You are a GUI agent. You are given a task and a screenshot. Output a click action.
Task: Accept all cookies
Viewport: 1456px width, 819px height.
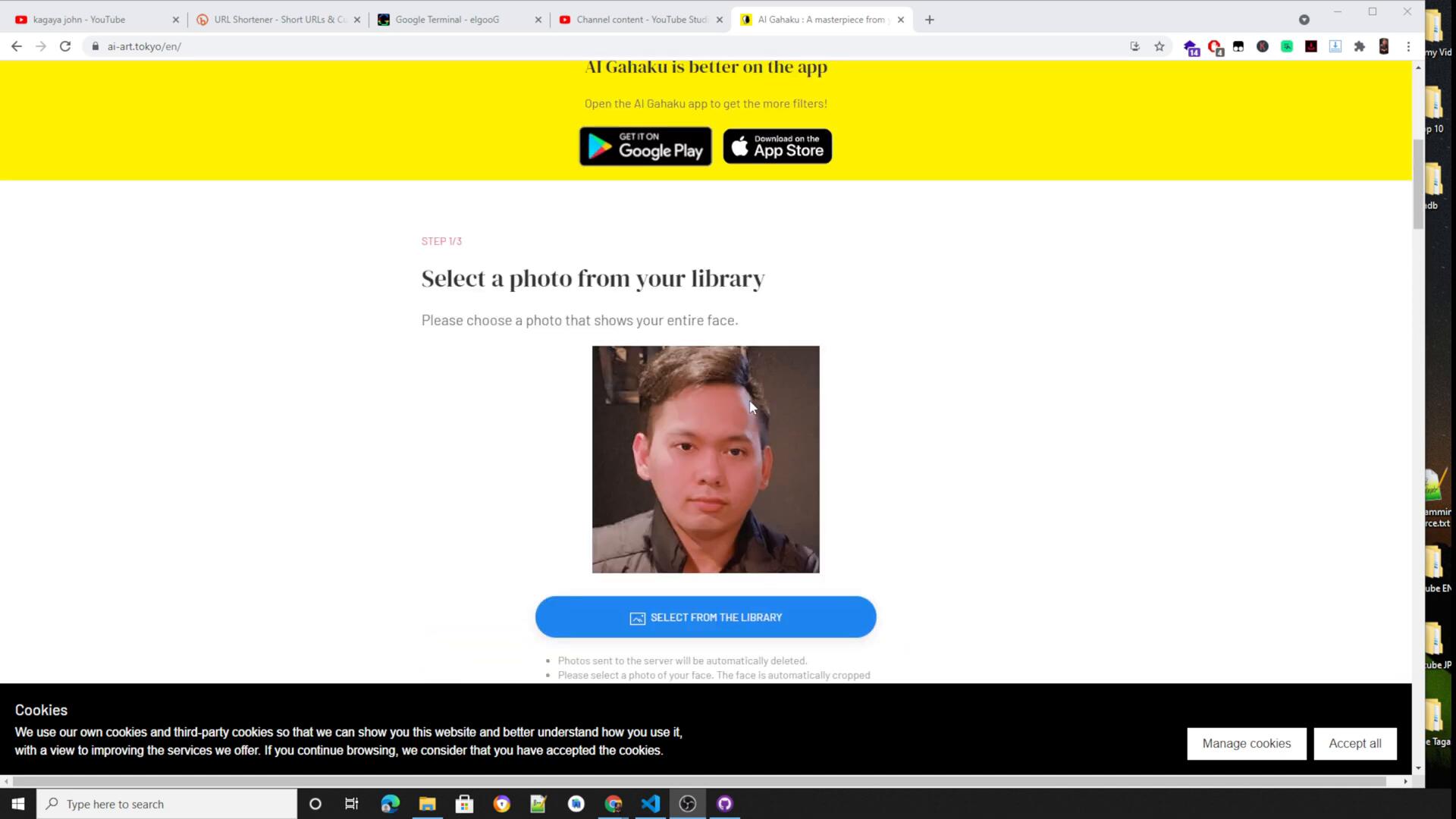tap(1354, 743)
